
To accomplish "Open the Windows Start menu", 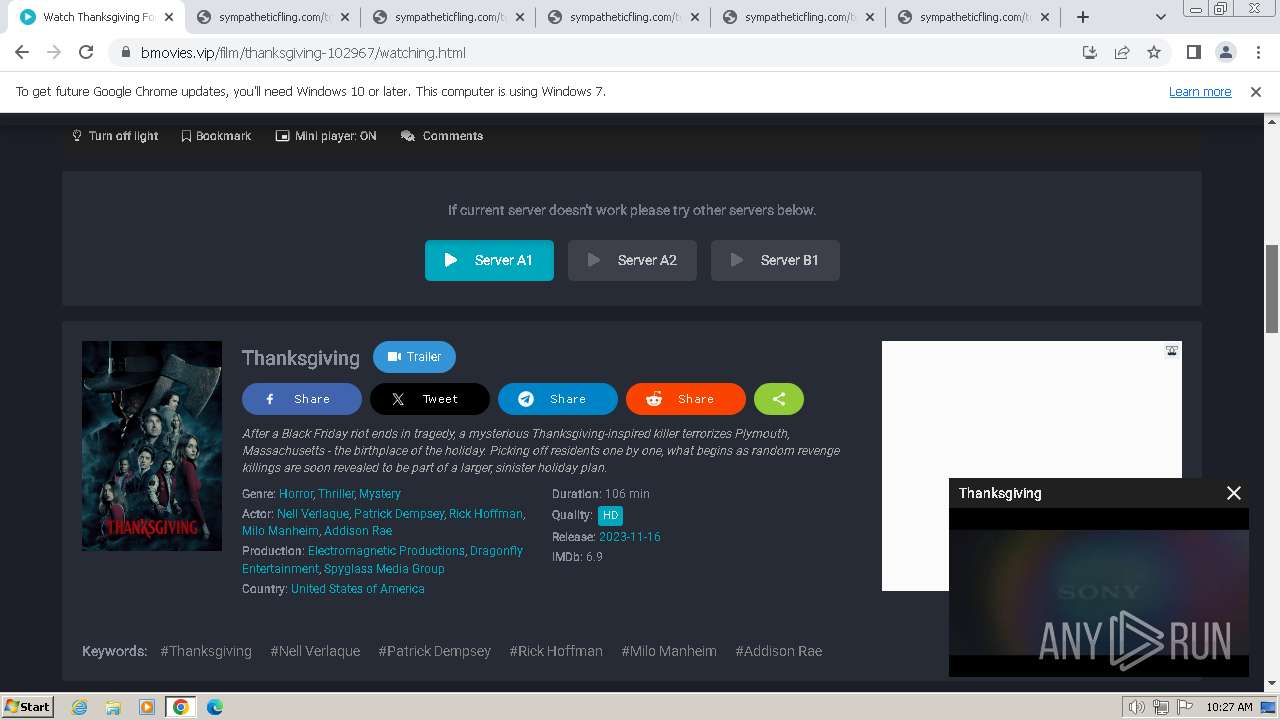I will tap(27, 706).
